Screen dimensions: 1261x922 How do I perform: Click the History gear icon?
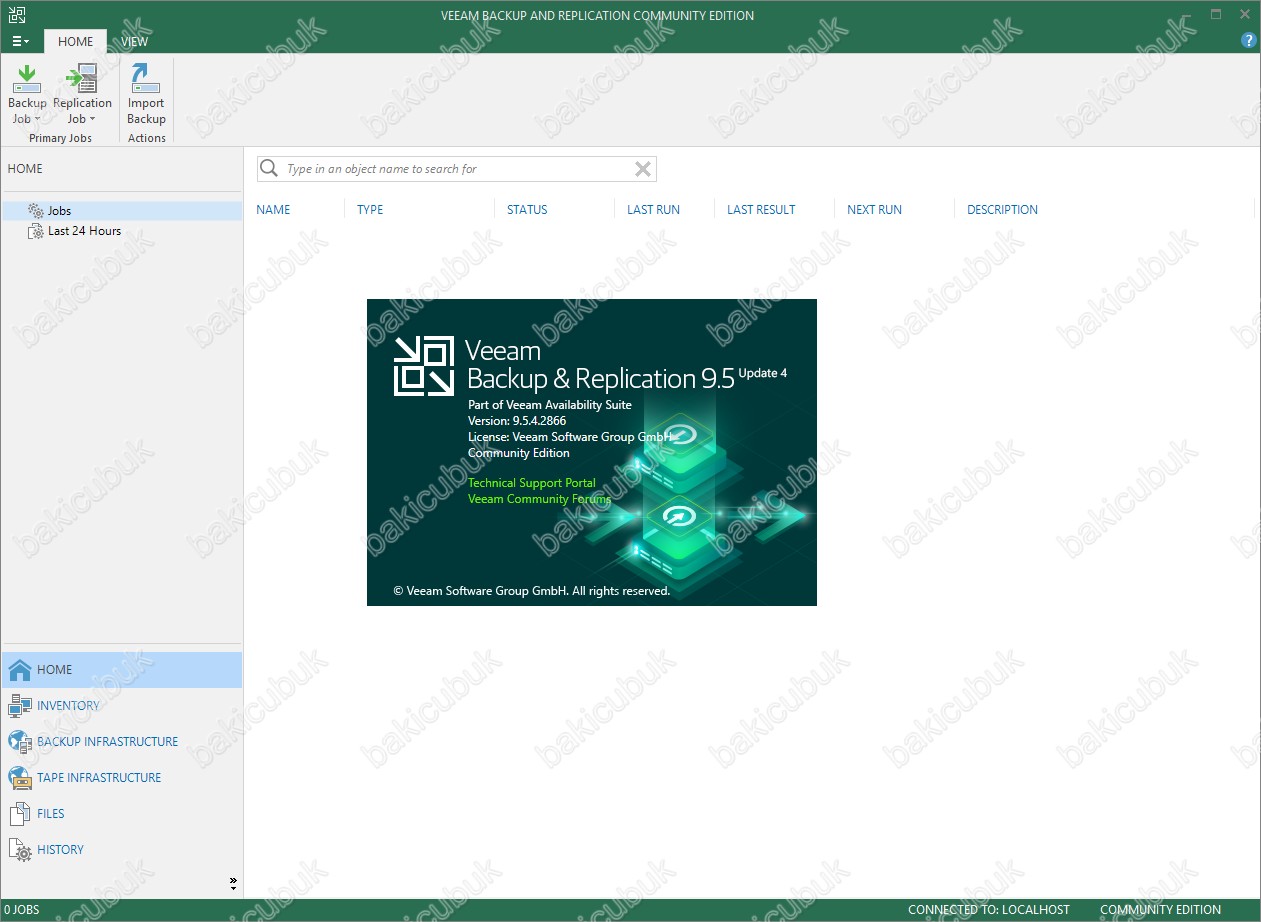[20, 850]
